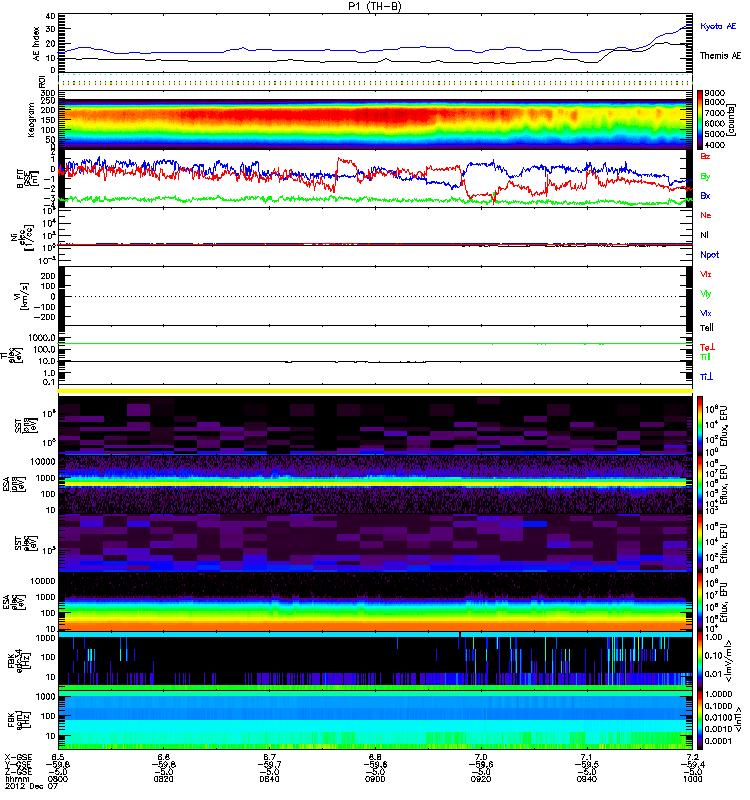The image size is (750, 800).
Task: Select the Kyoto AE legend label
Action: pos(718,26)
